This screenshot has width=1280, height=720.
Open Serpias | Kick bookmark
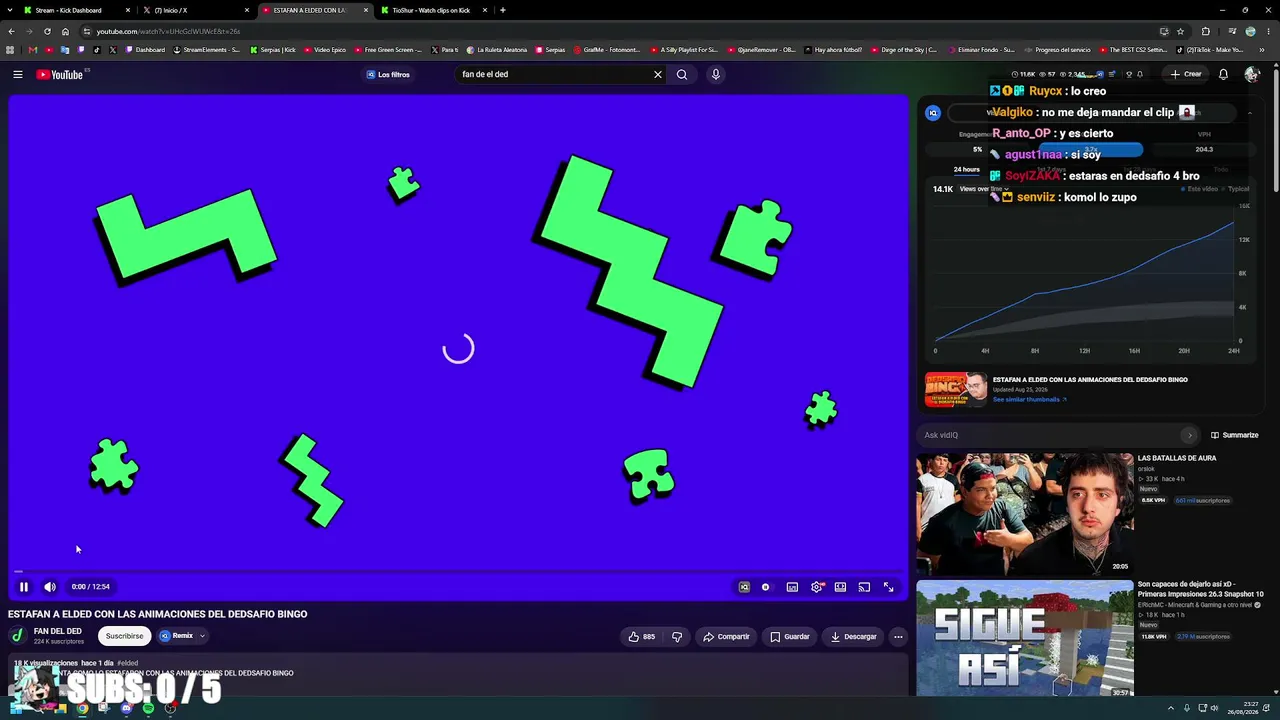(x=274, y=50)
